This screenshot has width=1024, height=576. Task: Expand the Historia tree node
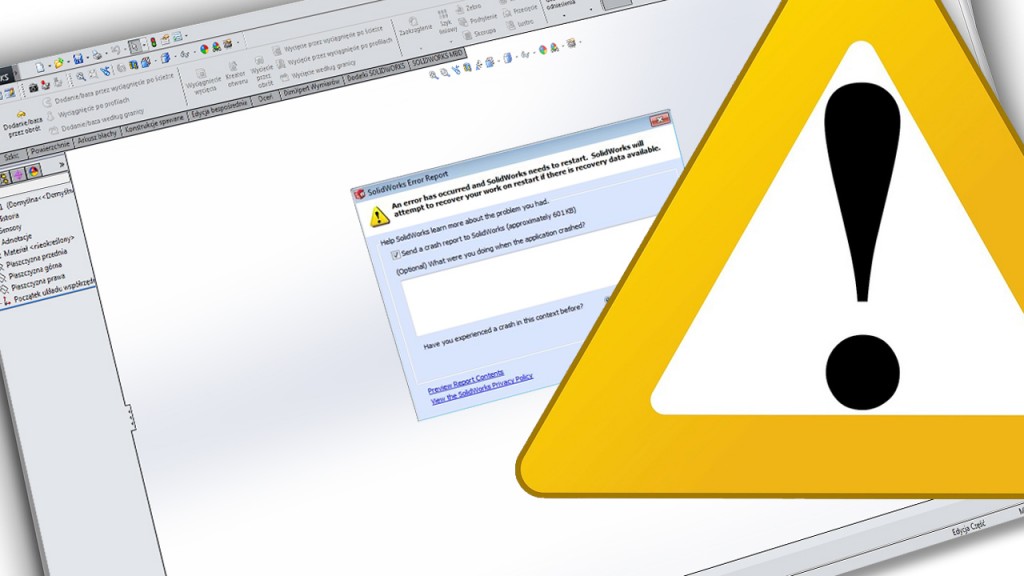[14, 217]
